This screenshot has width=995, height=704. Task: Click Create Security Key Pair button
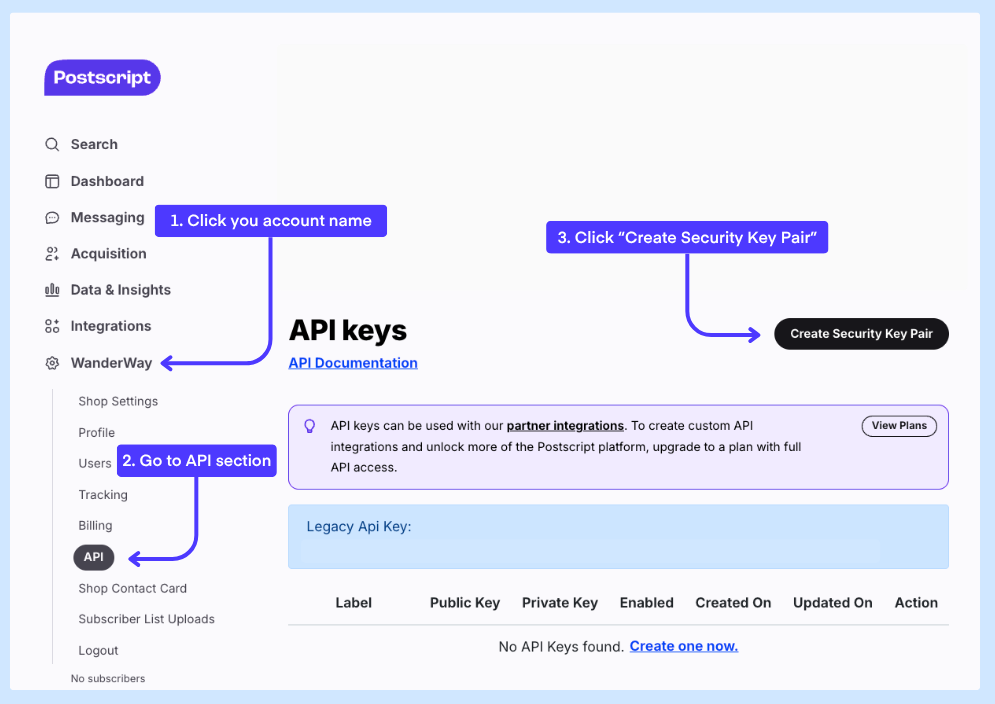(x=861, y=334)
